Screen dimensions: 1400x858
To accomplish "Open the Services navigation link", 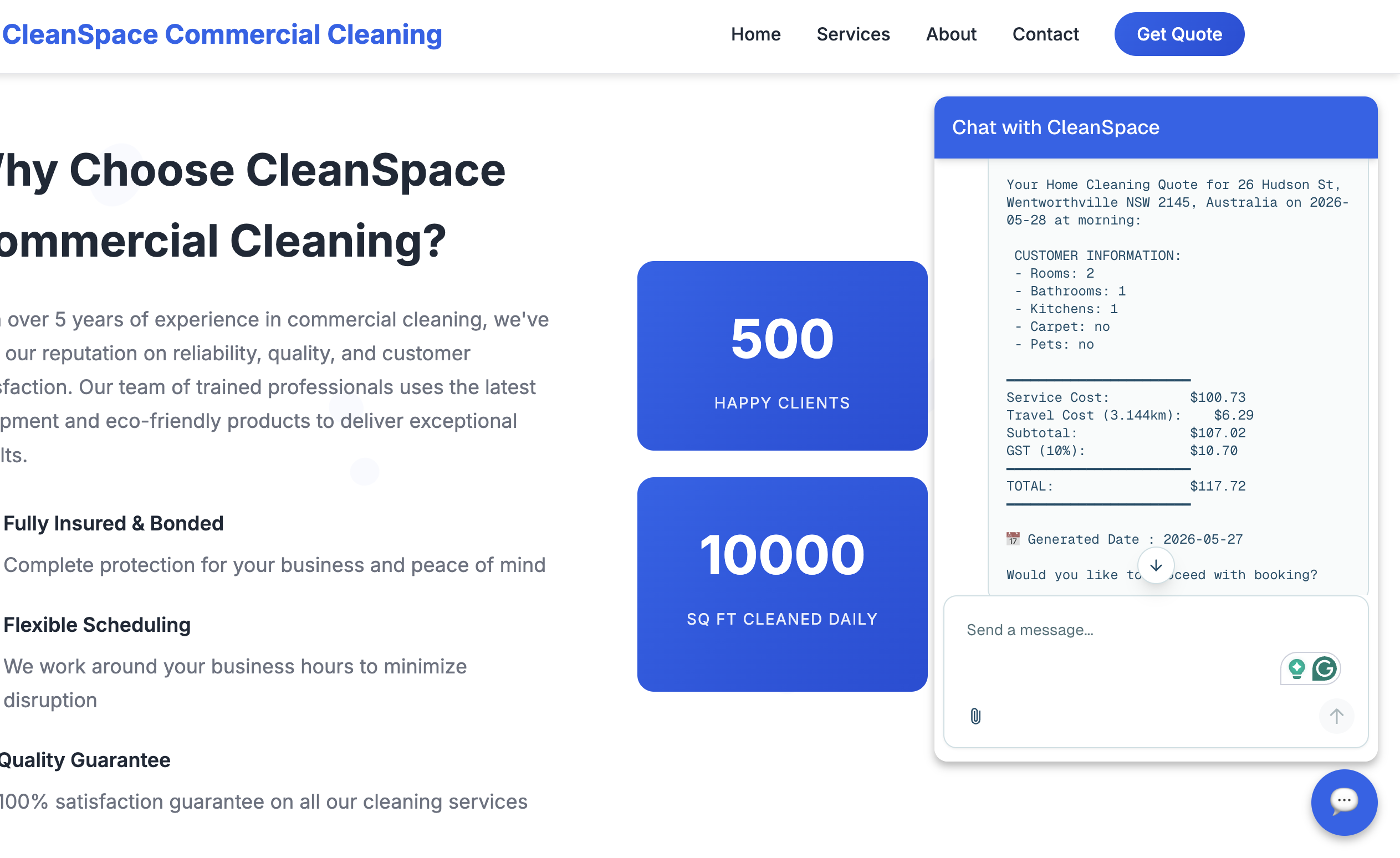I will (x=853, y=34).
